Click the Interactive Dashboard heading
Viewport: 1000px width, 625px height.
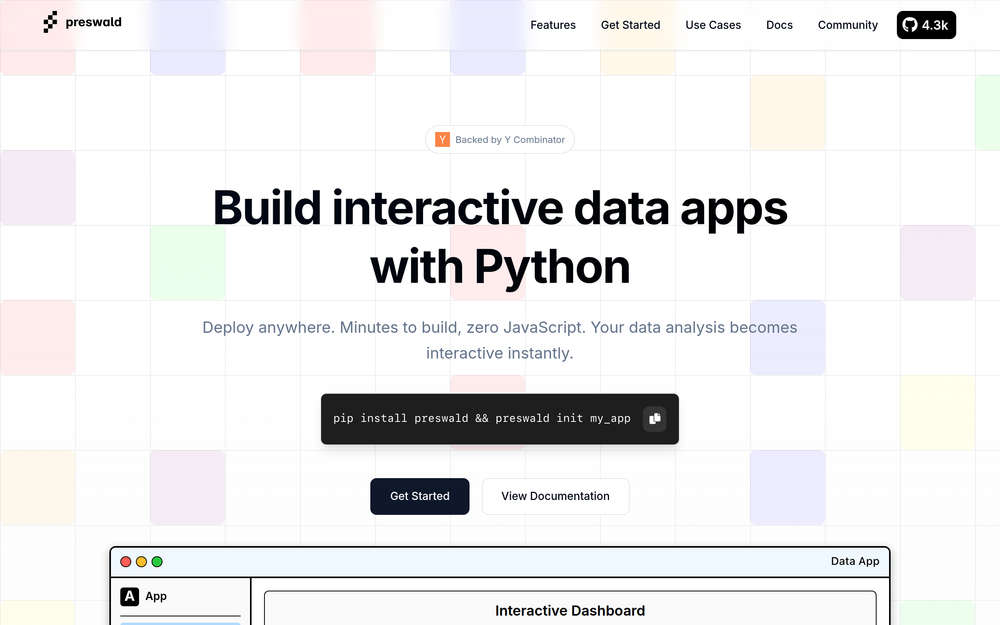coord(570,611)
